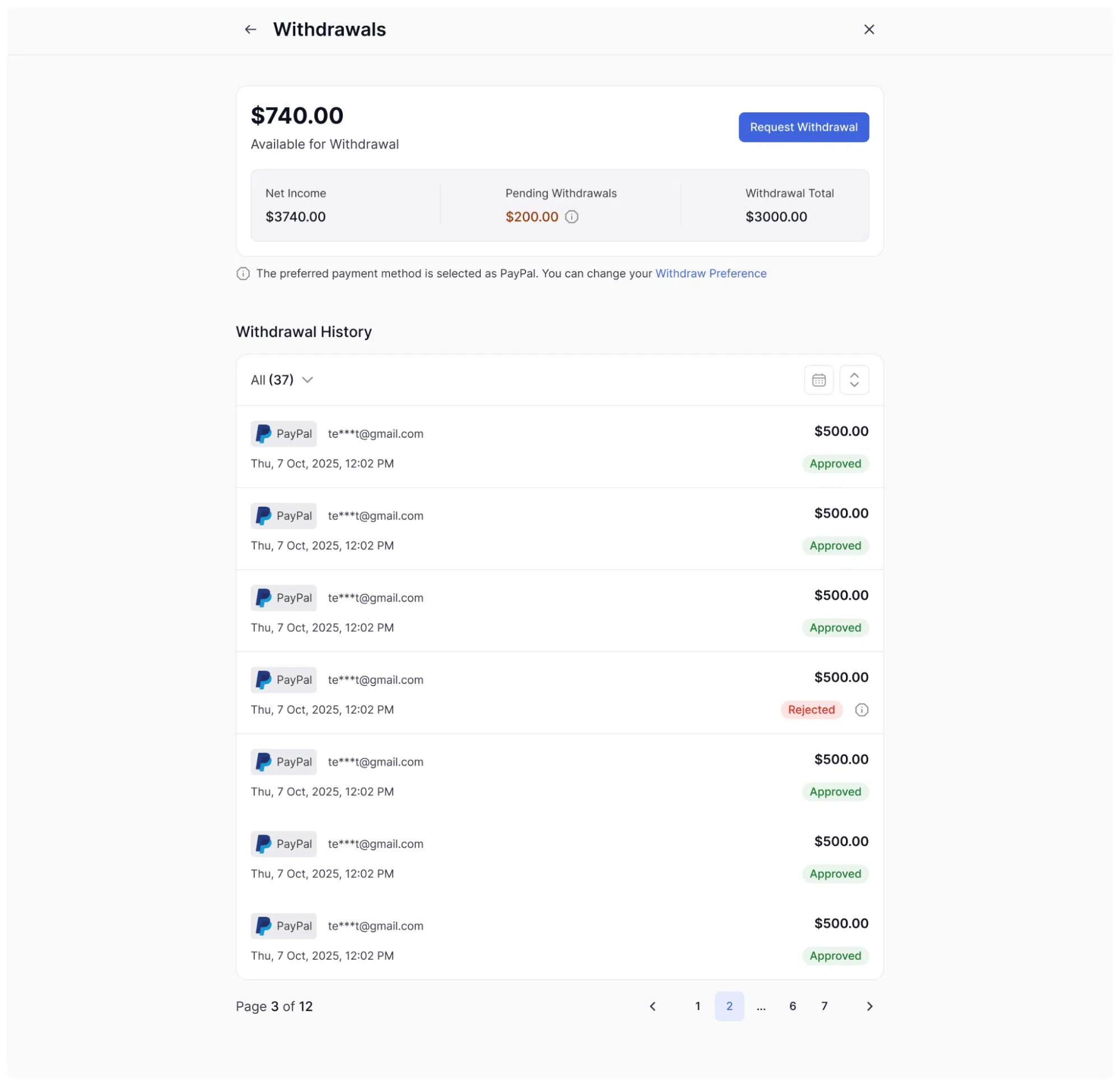Click the Request Withdrawal button
The width and height of the screenshot is (1120, 1088).
803,127
